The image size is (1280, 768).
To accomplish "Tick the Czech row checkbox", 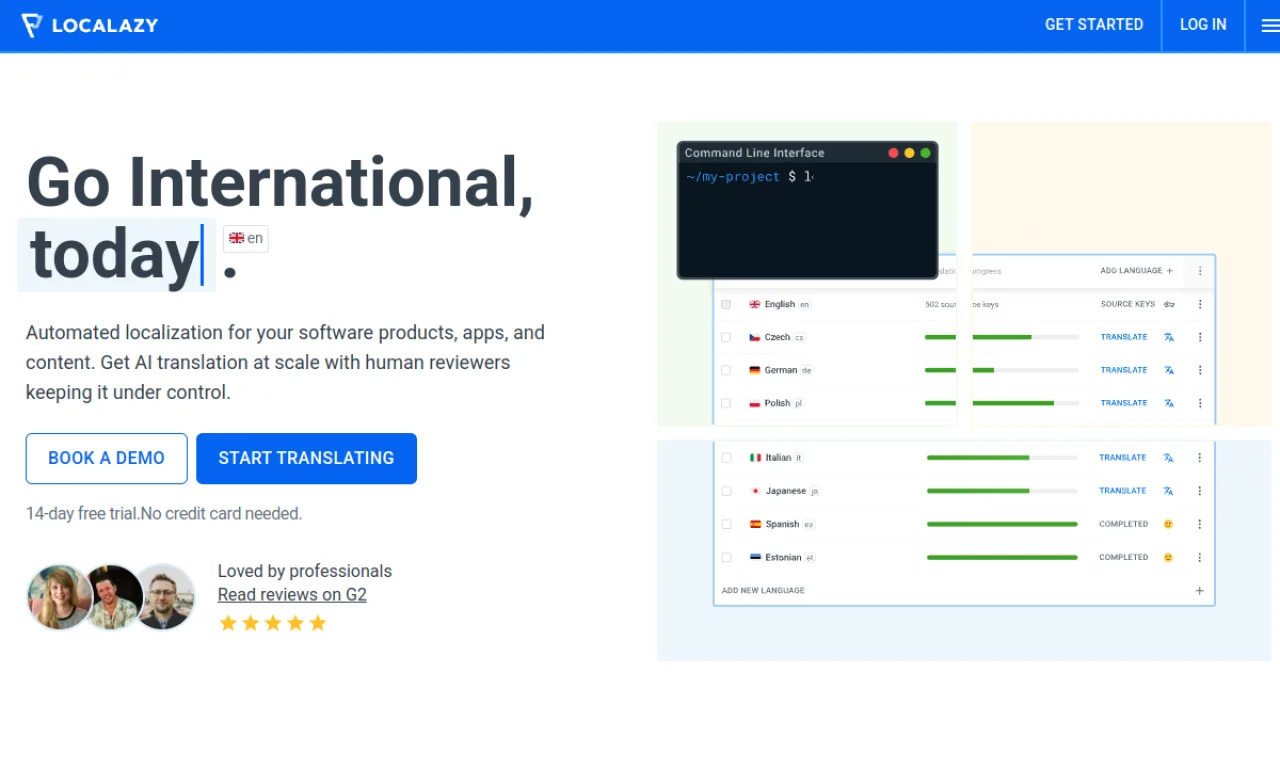I will [726, 337].
